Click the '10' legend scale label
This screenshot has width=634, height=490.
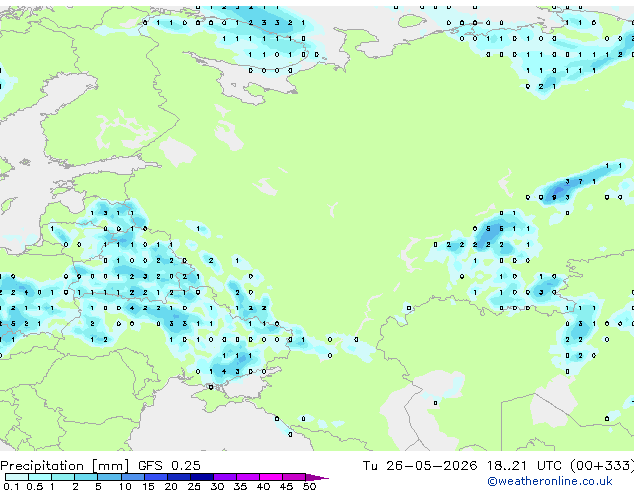point(125,486)
